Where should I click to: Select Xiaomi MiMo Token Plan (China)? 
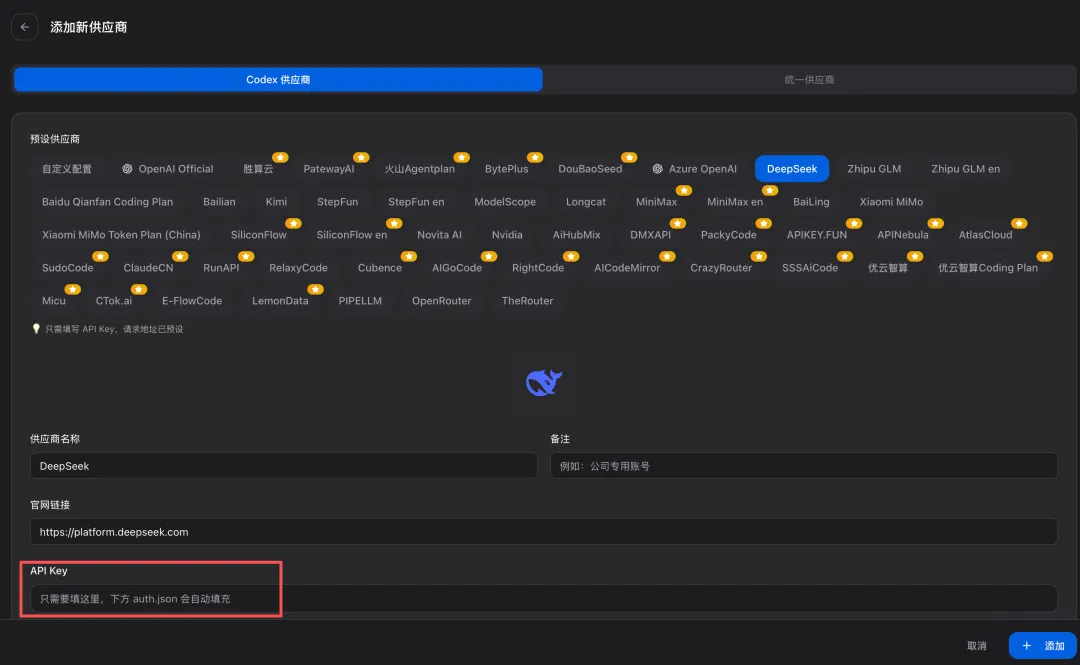[x=121, y=235]
